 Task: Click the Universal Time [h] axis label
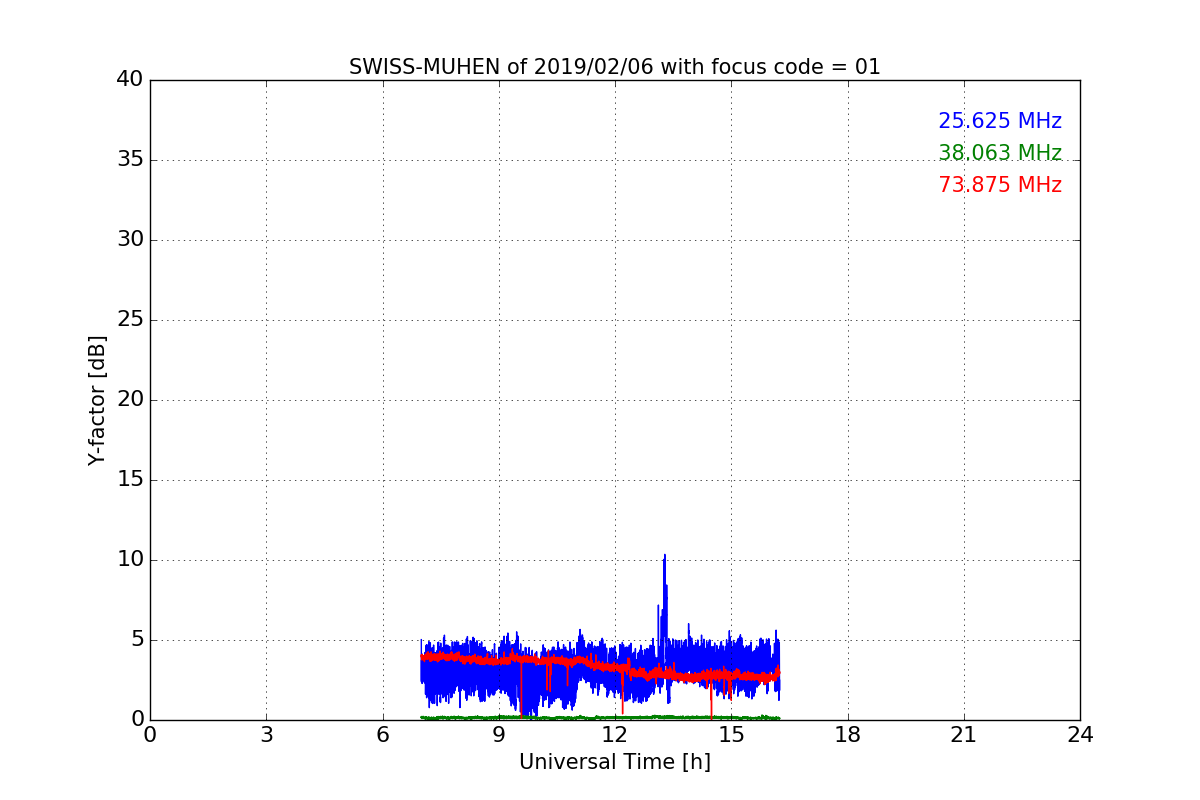[614, 762]
